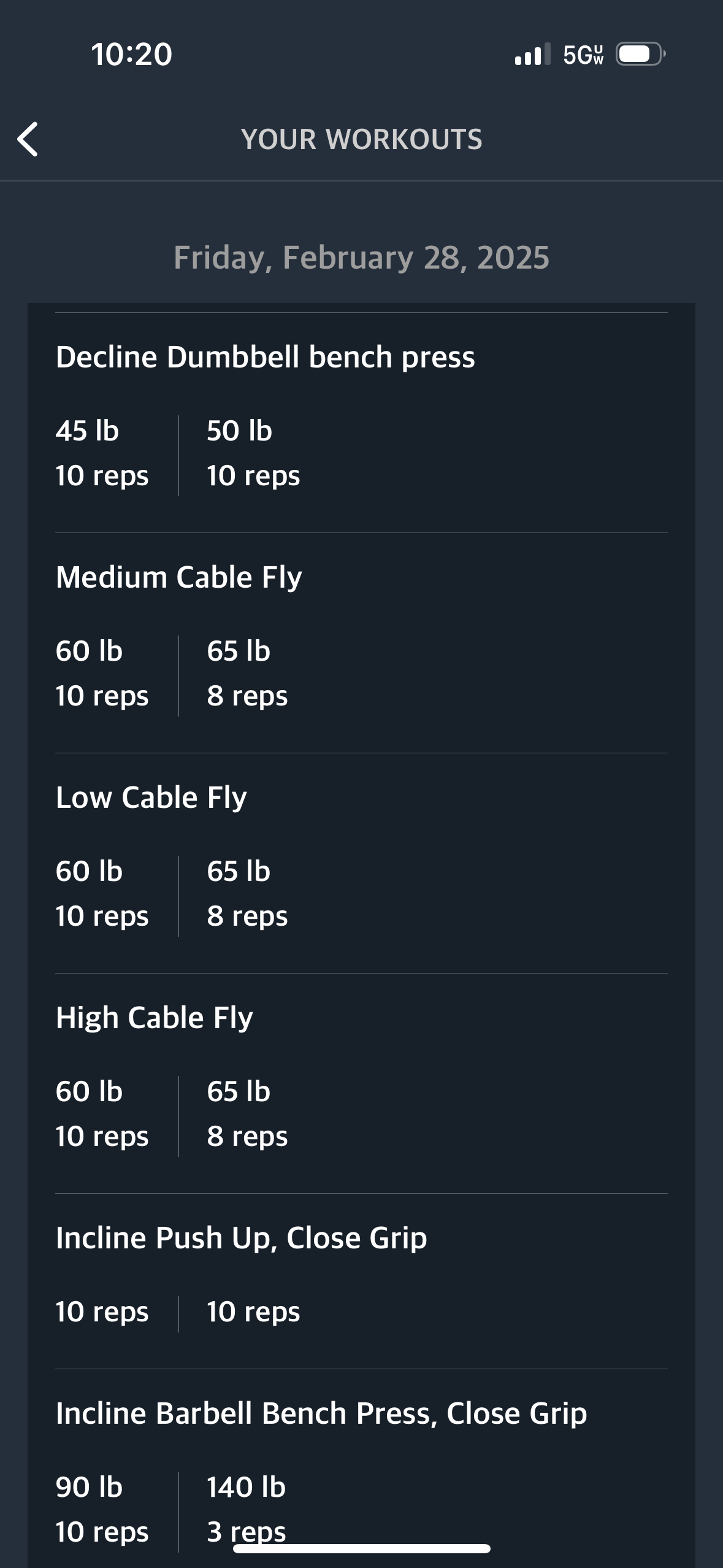The width and height of the screenshot is (723, 1568).
Task: Select the 45 lb set of Decline Dumbbell
Action: click(x=102, y=453)
